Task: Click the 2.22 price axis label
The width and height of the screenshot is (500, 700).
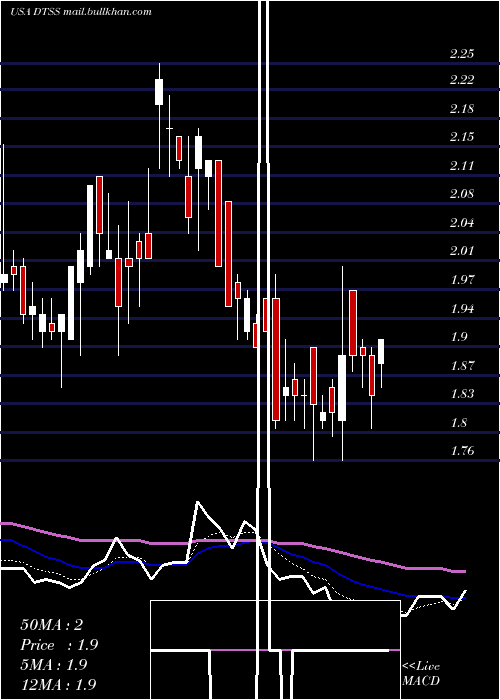Action: [x=462, y=80]
